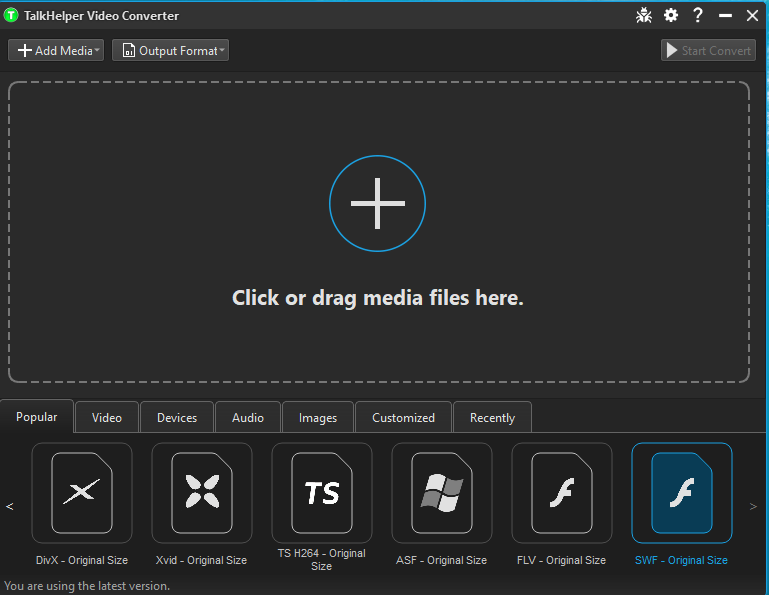Go to previous formats with left arrow
The height and width of the screenshot is (595, 769).
pyautogui.click(x=9, y=506)
